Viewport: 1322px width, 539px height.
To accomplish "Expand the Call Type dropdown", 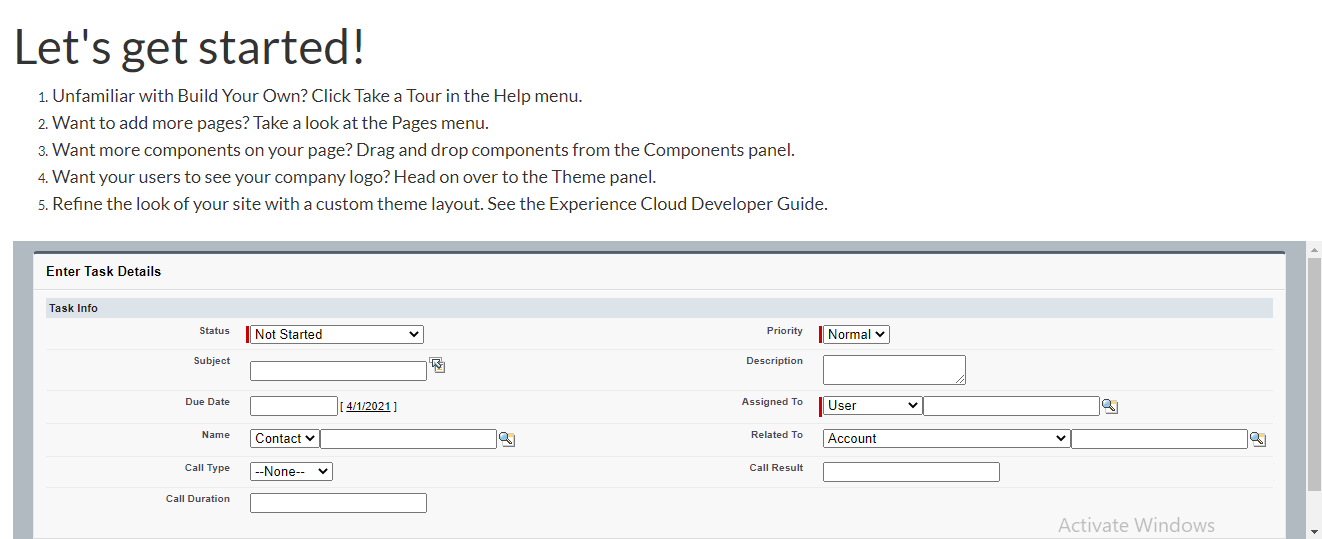I will 291,471.
